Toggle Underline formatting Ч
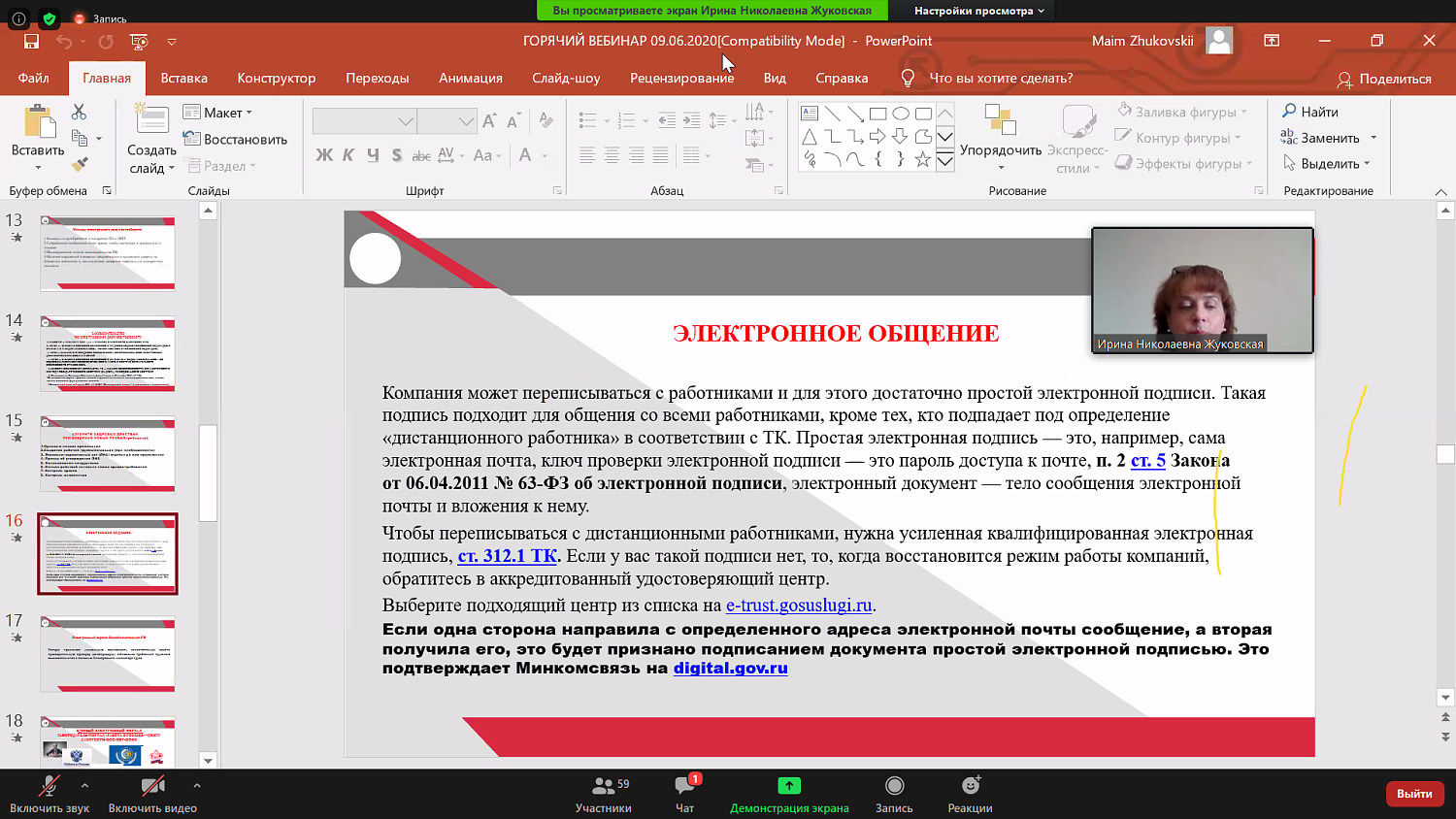 373,155
